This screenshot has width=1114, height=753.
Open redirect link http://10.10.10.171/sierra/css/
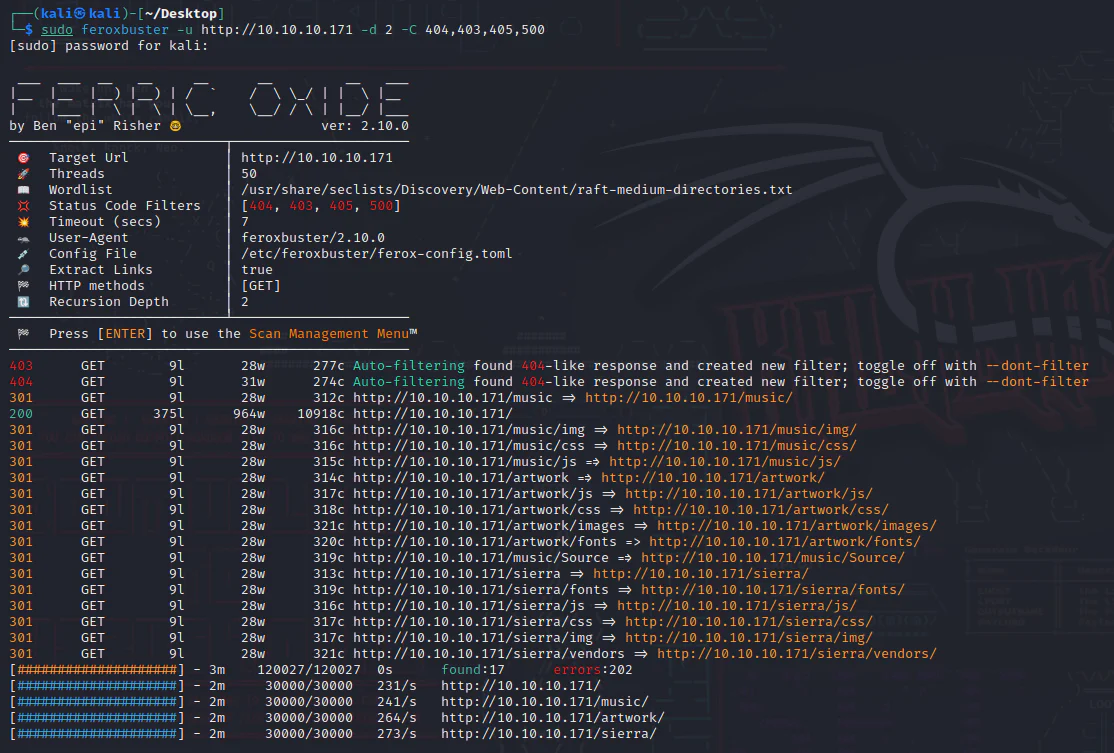[749, 622]
